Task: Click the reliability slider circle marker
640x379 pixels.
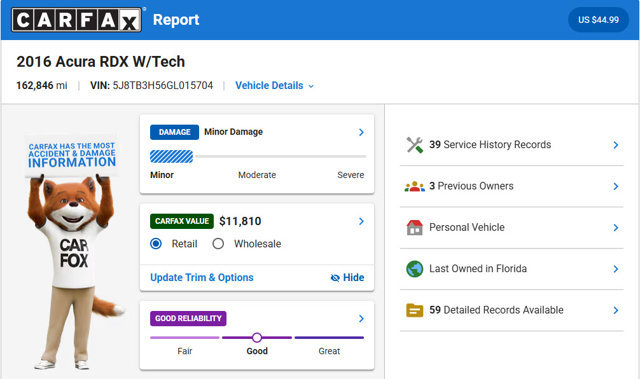Action: pos(257,338)
